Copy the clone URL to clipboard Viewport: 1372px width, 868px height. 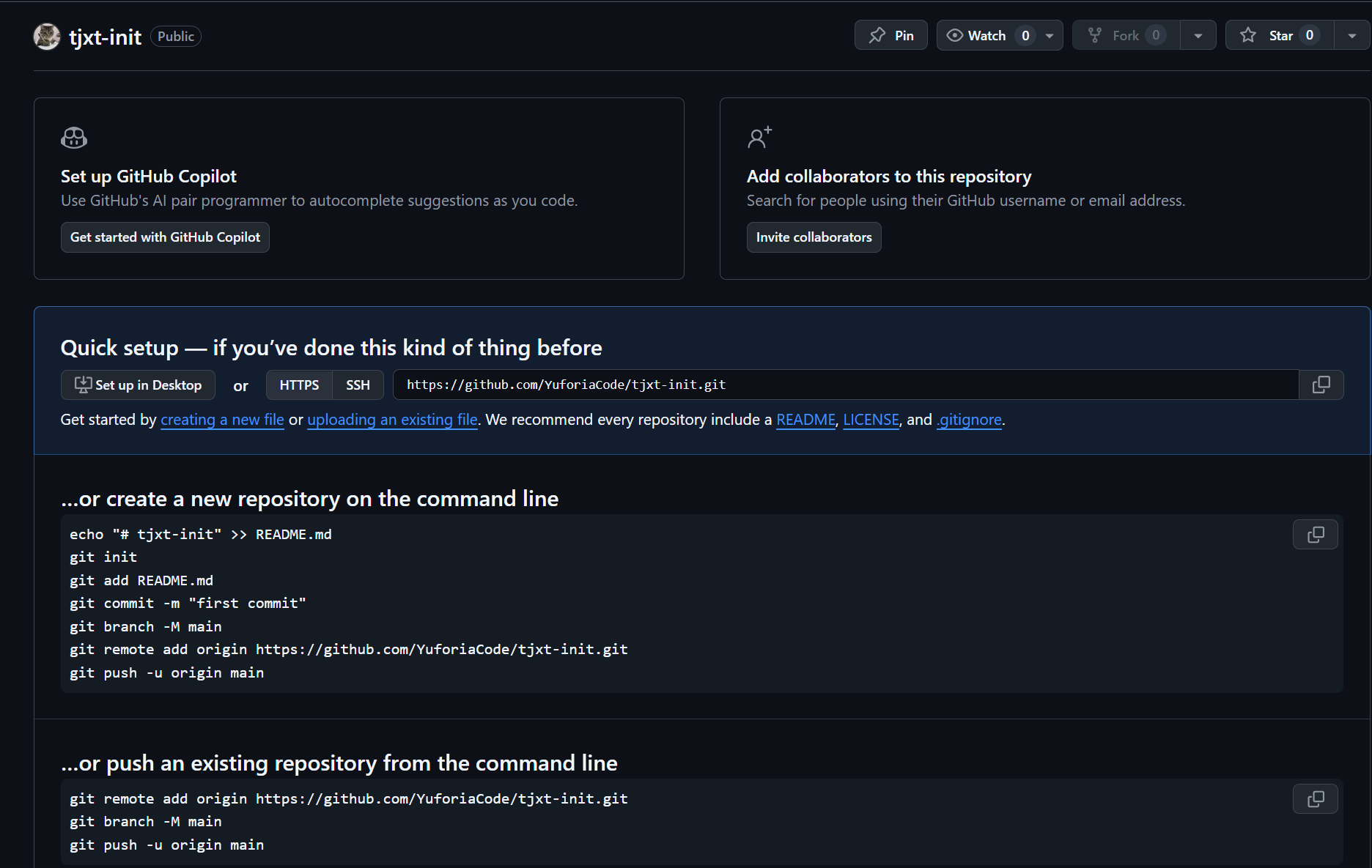(1321, 385)
